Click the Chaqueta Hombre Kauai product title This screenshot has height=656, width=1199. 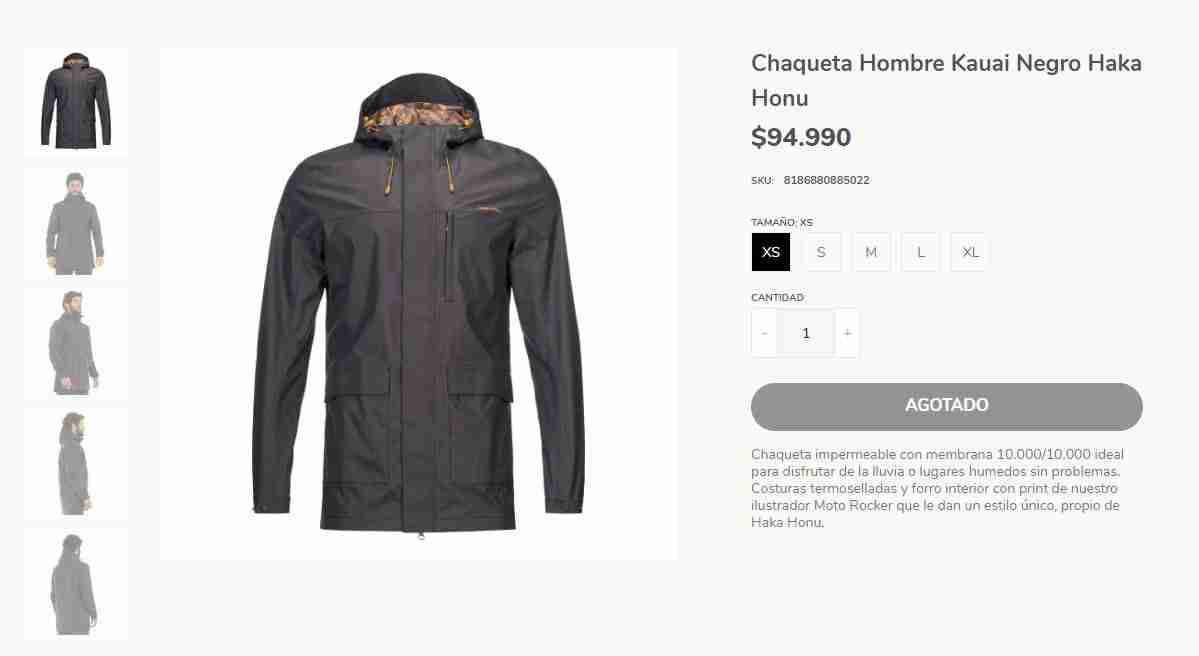point(947,80)
